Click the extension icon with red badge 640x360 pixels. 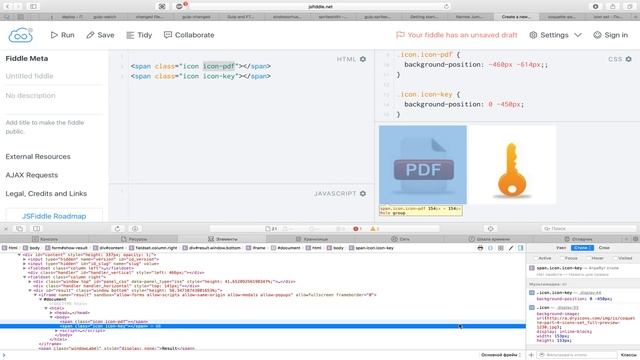tap(180, 6)
